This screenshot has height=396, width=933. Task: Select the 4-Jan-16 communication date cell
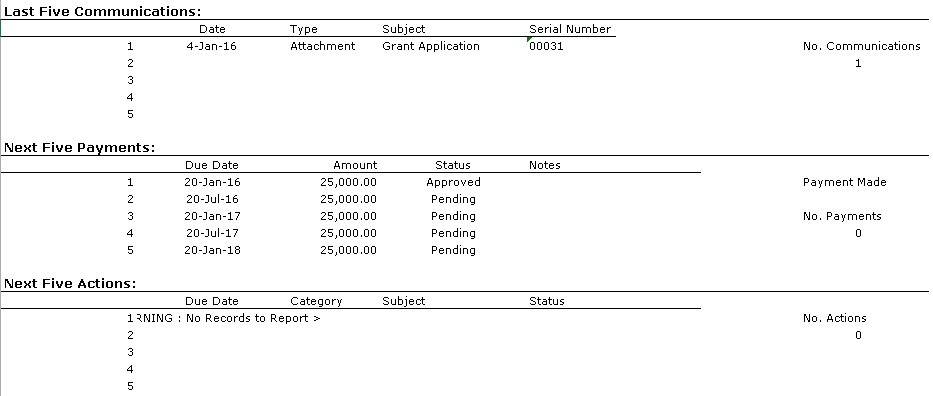tap(211, 46)
